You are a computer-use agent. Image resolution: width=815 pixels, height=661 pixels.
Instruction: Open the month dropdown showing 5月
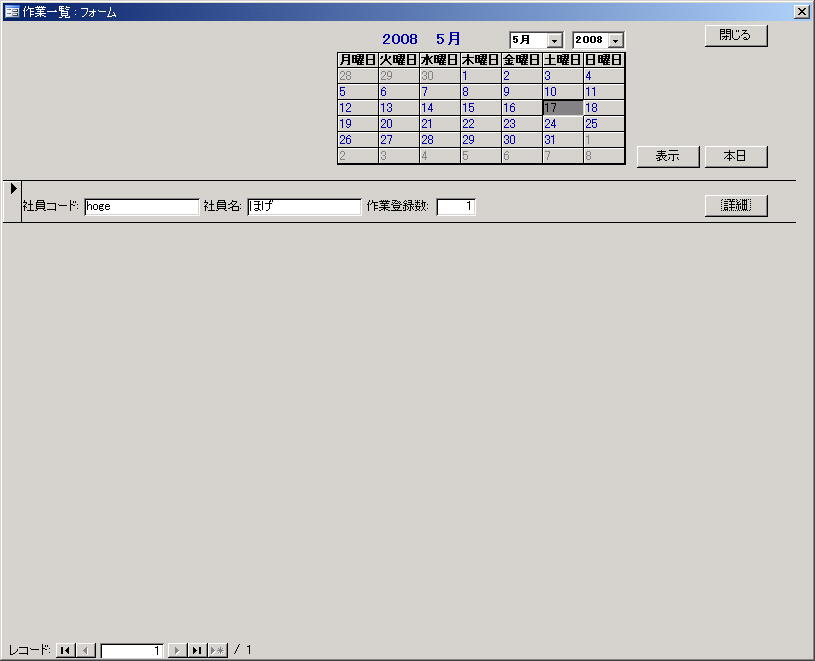click(555, 40)
